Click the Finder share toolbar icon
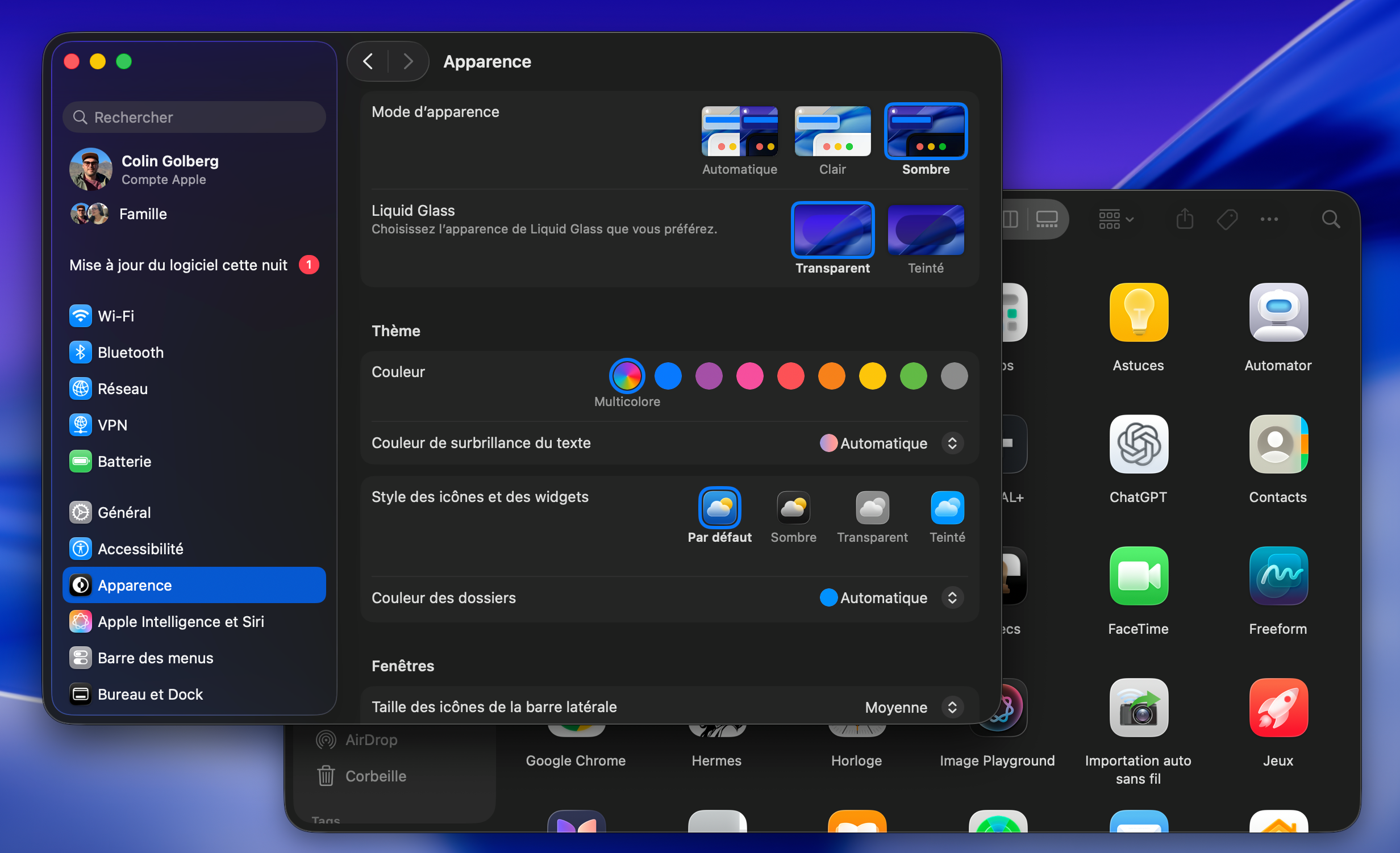Screen dimensions: 1400x853 1185,219
